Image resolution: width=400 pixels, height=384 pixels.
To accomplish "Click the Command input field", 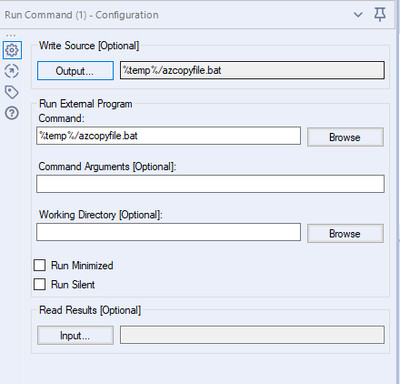I will click(x=168, y=136).
